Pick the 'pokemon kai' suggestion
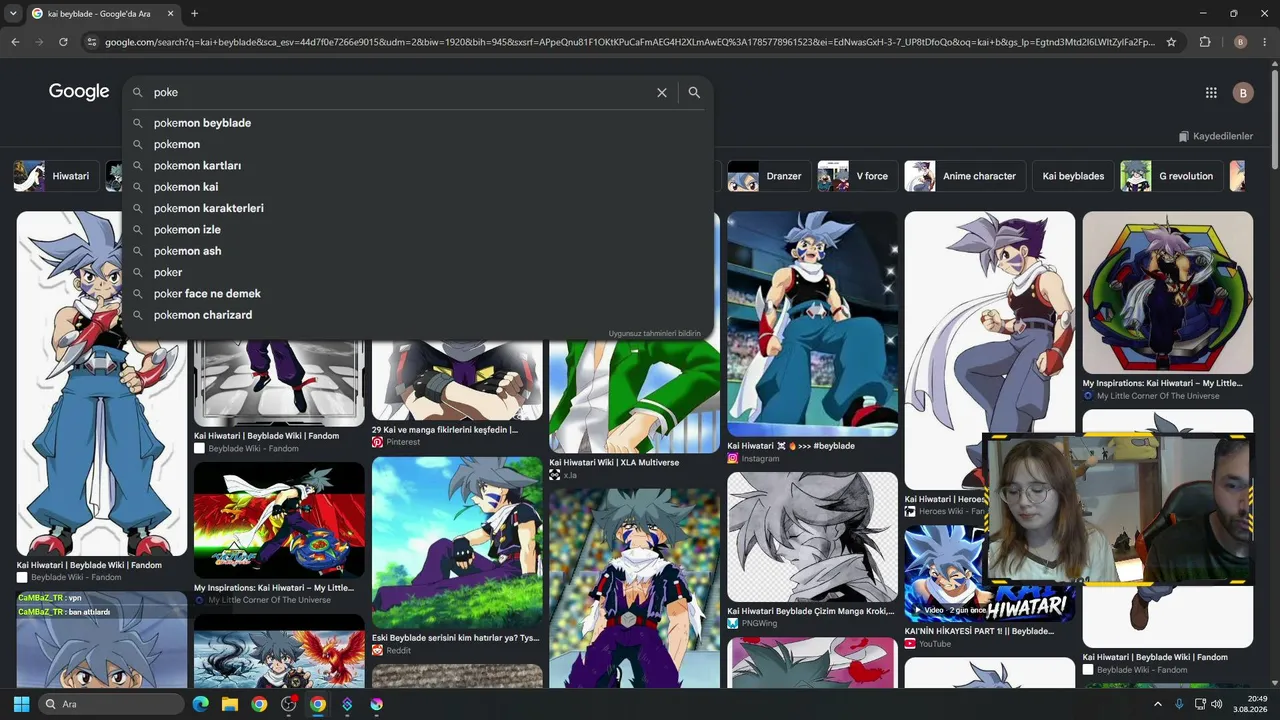Screen dimensions: 1280x720 coord(418,187)
